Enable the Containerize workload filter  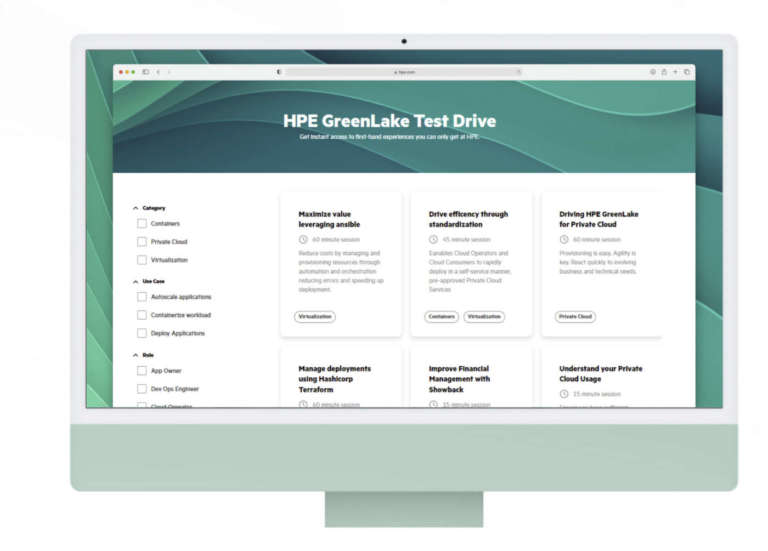[142, 315]
